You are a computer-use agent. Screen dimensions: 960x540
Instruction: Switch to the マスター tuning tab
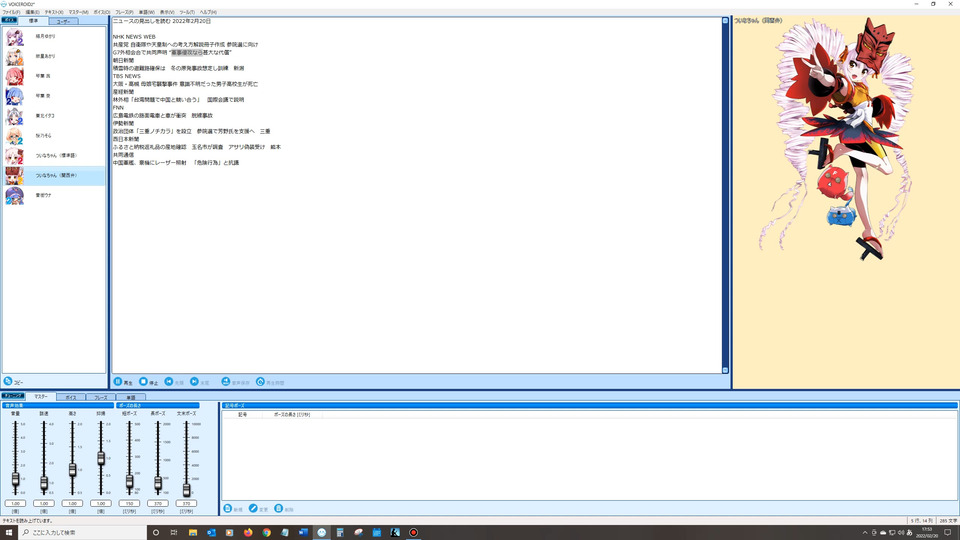[40, 397]
